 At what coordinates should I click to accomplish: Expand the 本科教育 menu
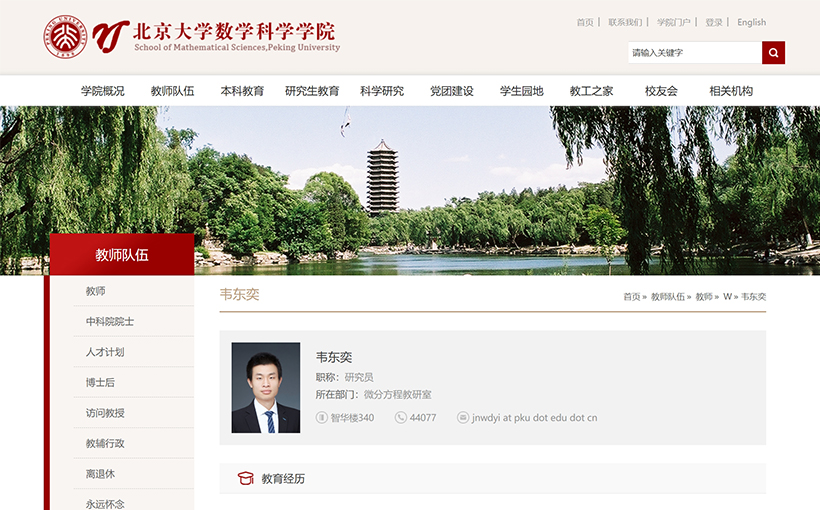[x=242, y=91]
